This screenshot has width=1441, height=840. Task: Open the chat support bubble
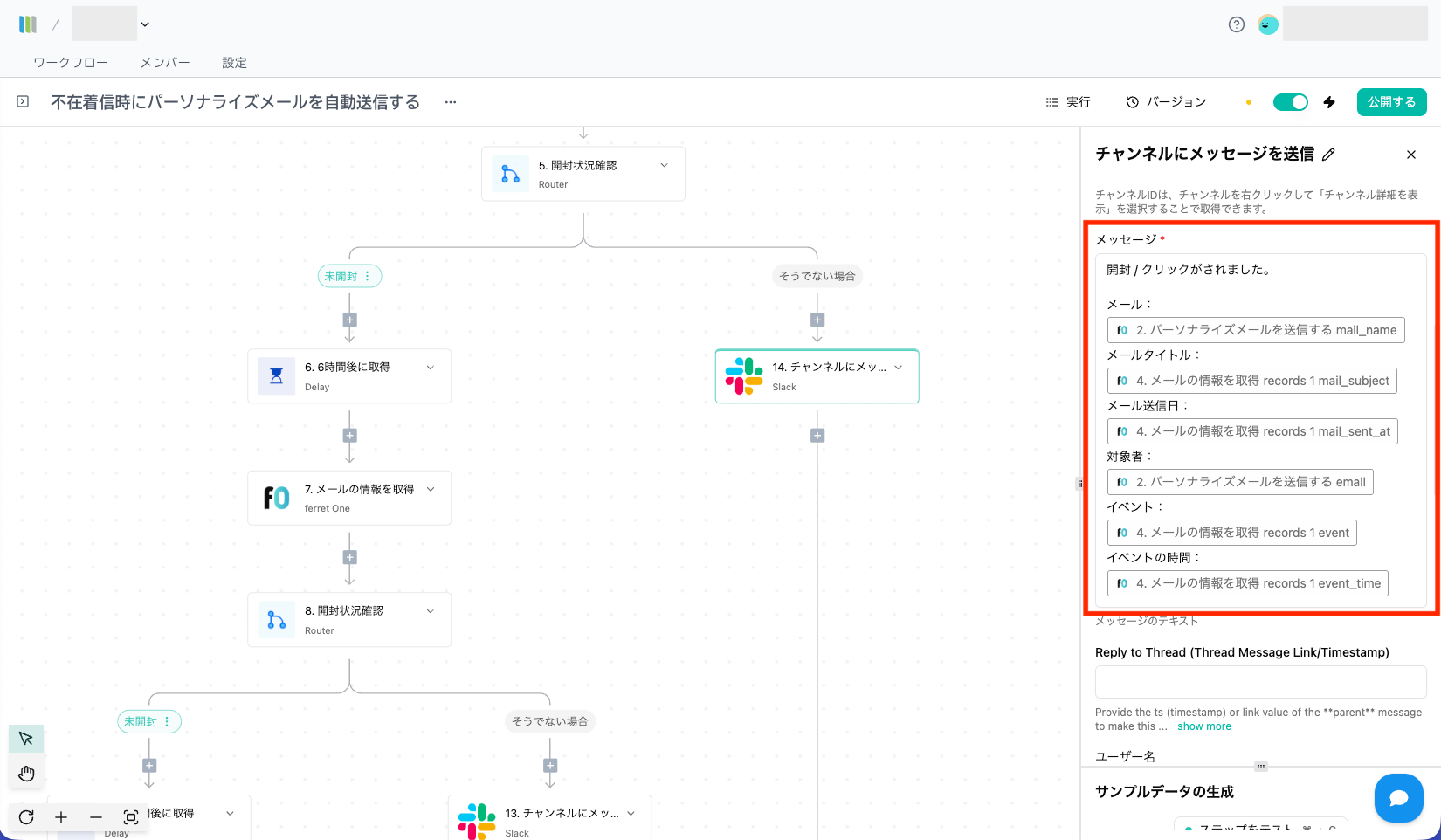pyautogui.click(x=1398, y=797)
